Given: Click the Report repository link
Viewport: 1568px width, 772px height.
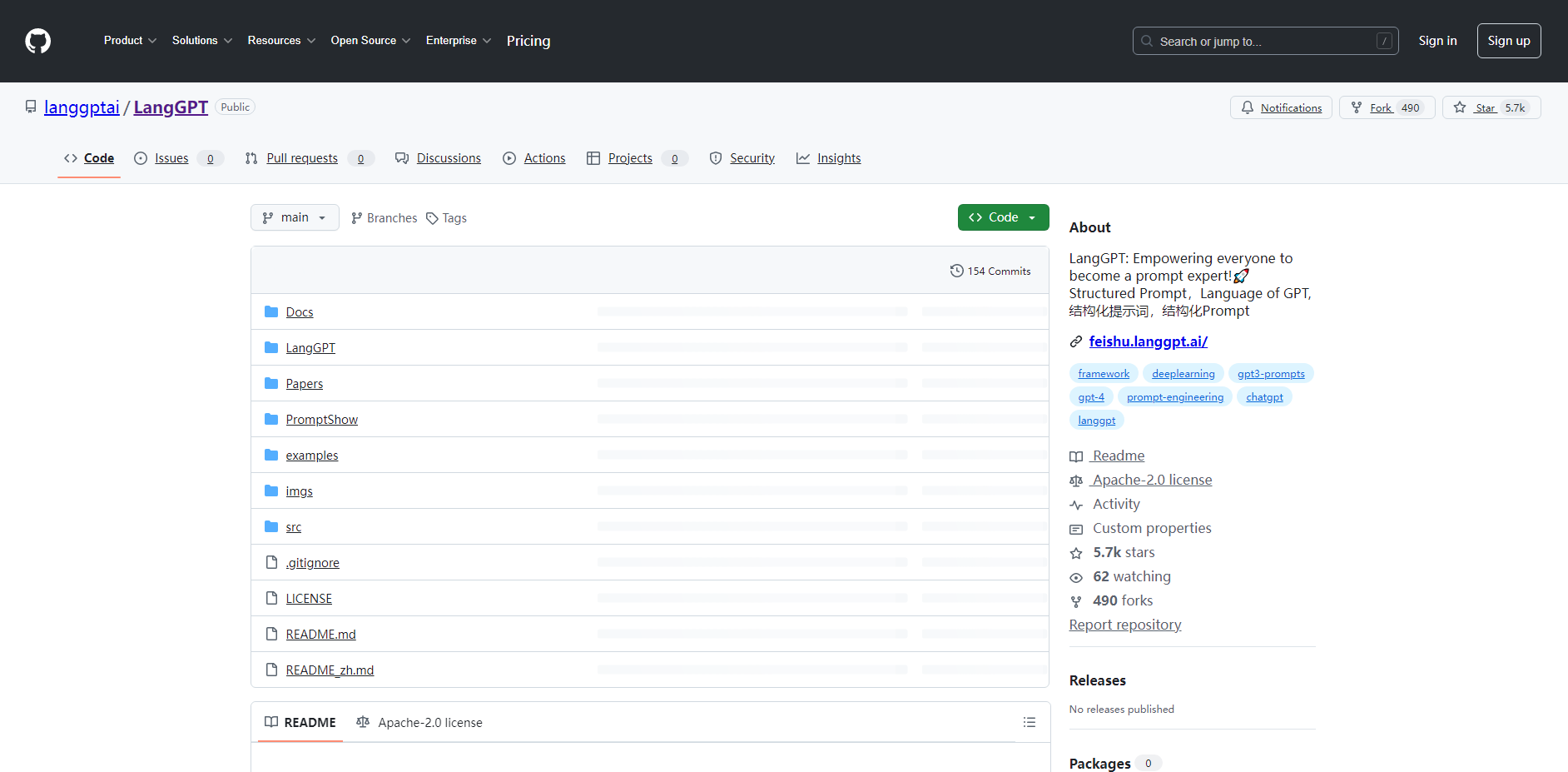Looking at the screenshot, I should point(1124,625).
